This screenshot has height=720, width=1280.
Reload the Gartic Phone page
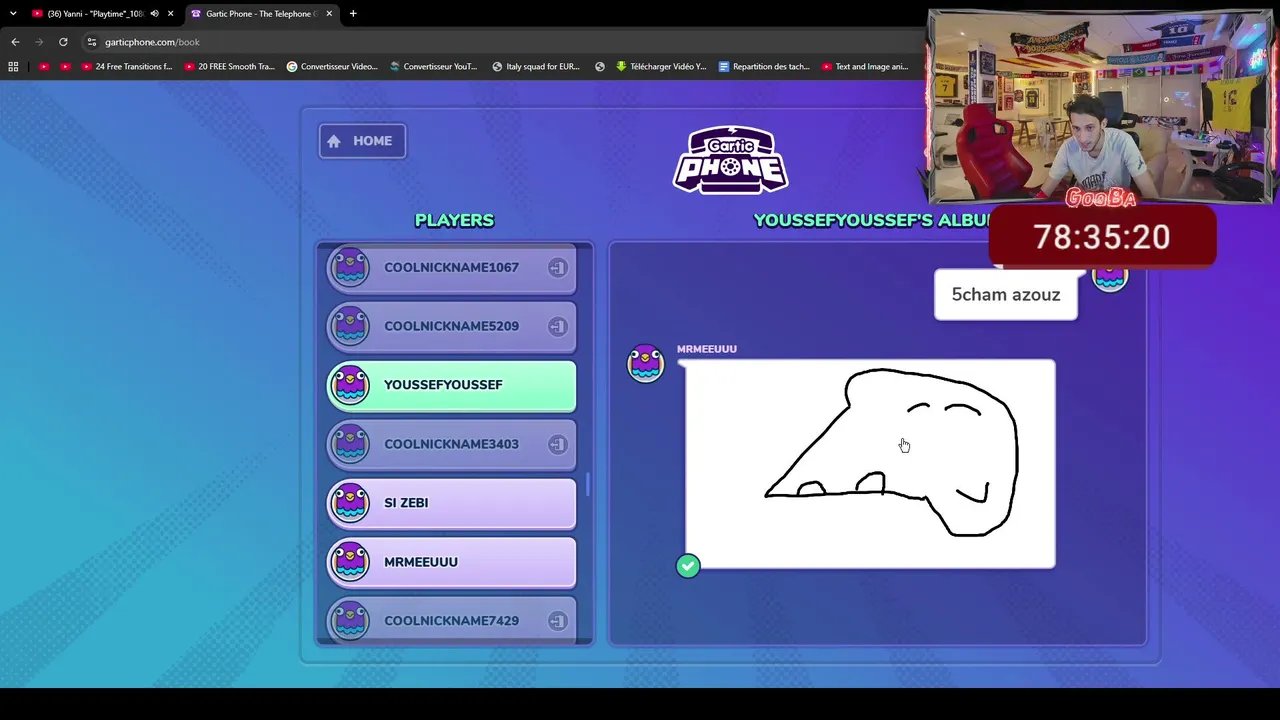pyautogui.click(x=63, y=42)
